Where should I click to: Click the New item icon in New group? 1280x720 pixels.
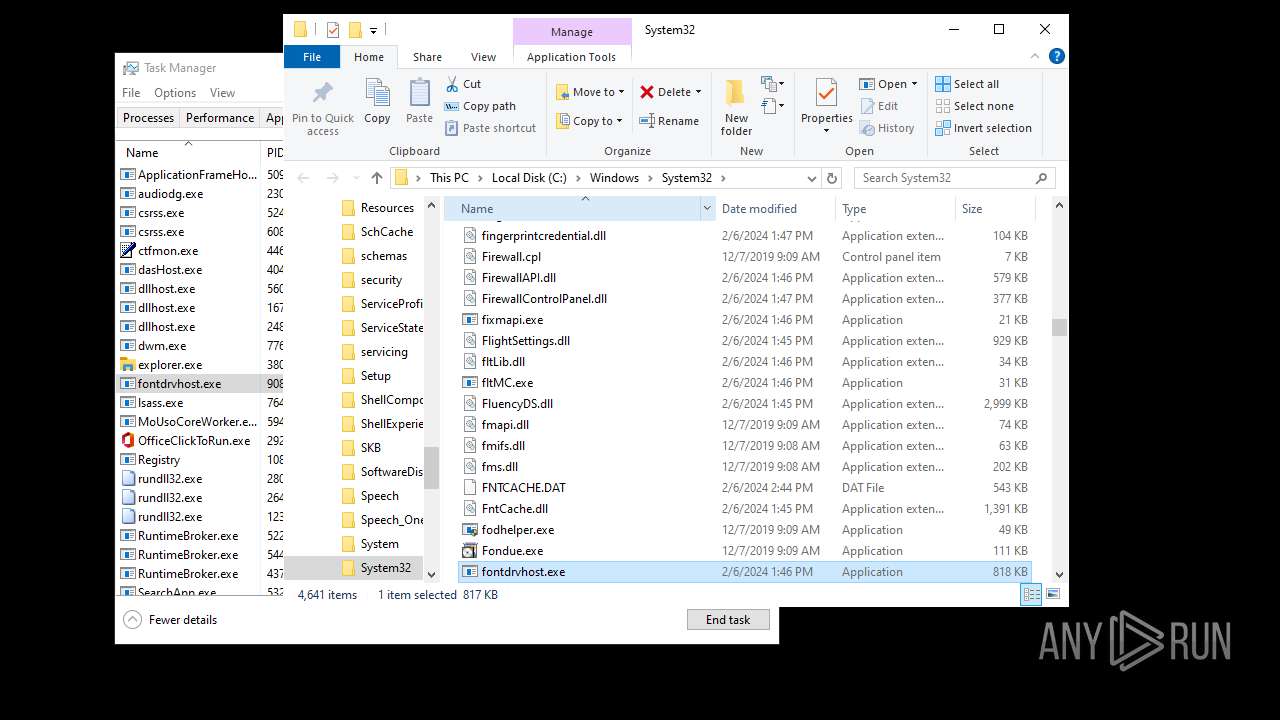[771, 84]
